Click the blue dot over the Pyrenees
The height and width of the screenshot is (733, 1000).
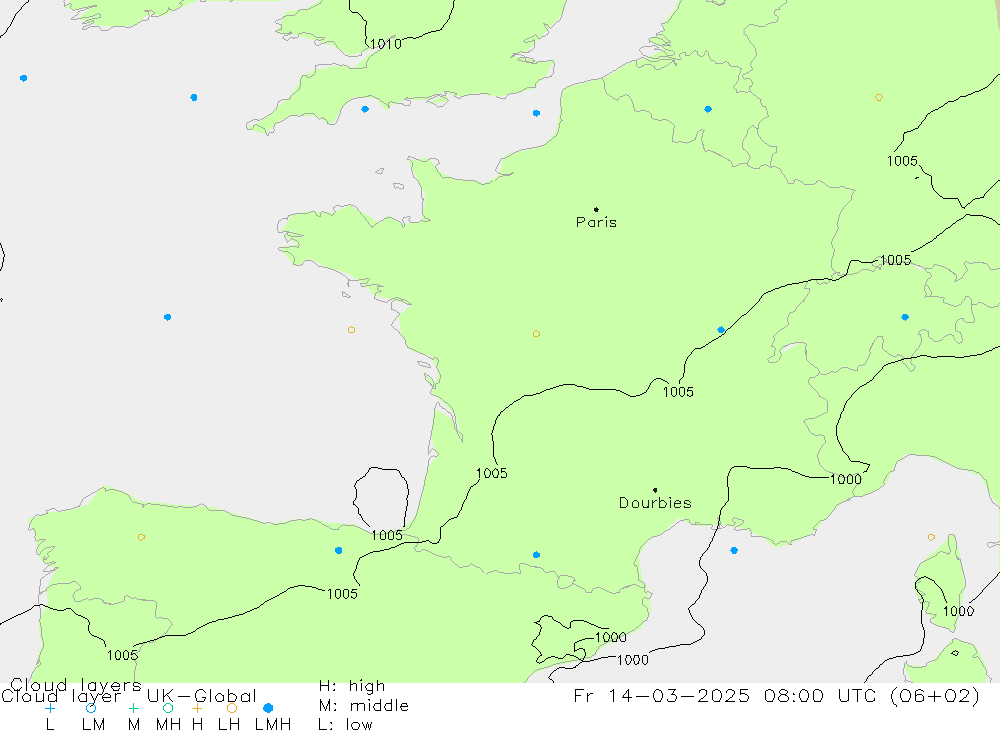536,555
